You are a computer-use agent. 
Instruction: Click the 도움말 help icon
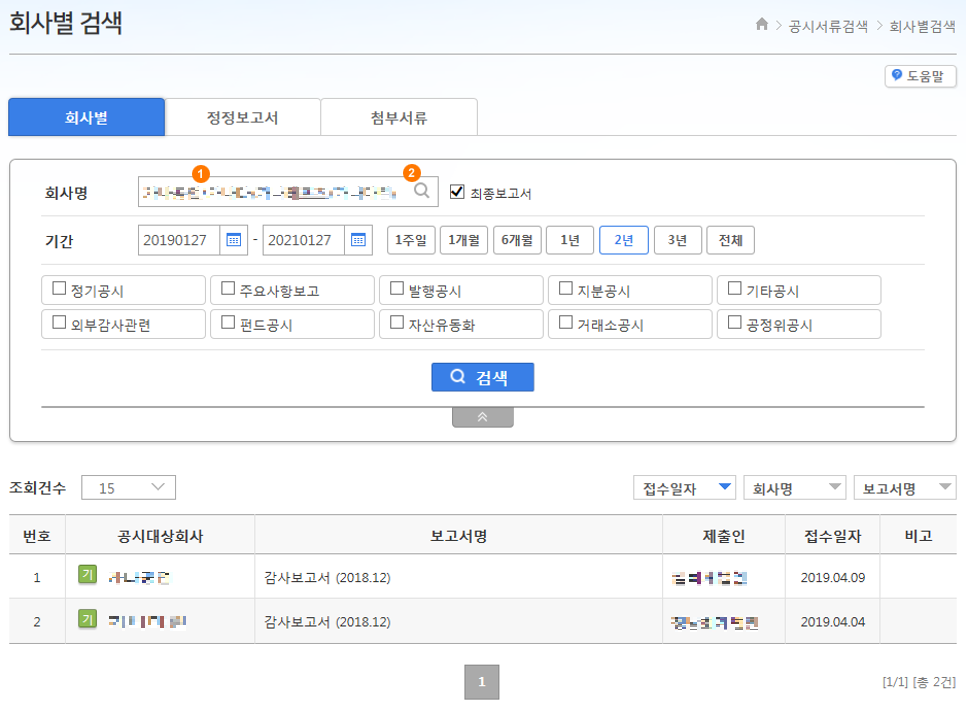895,76
